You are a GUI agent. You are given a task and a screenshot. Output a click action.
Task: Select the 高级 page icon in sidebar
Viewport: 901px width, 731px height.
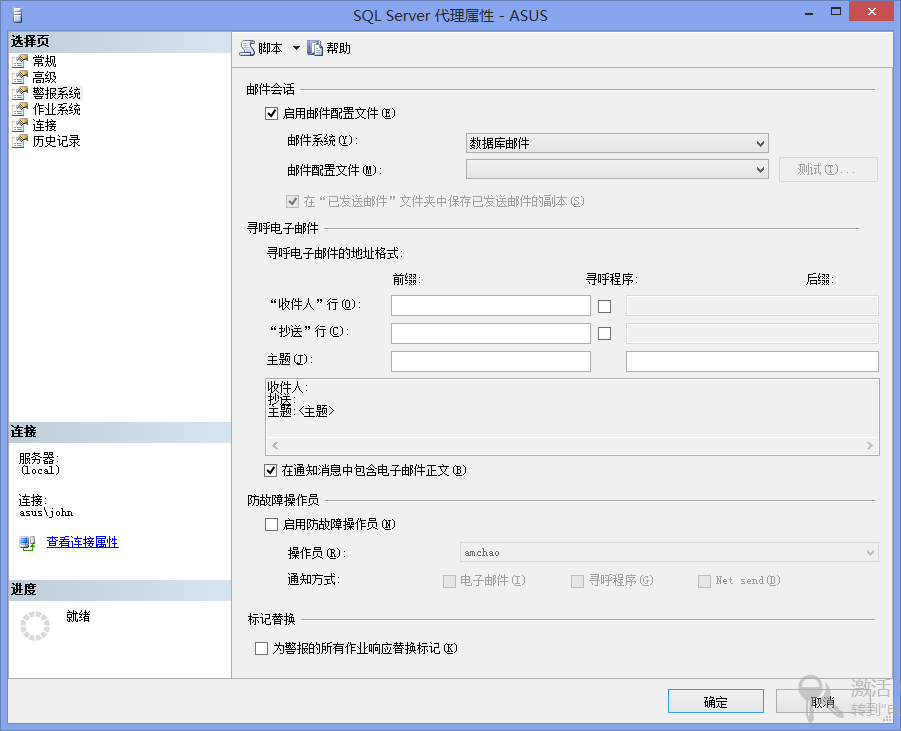19,77
